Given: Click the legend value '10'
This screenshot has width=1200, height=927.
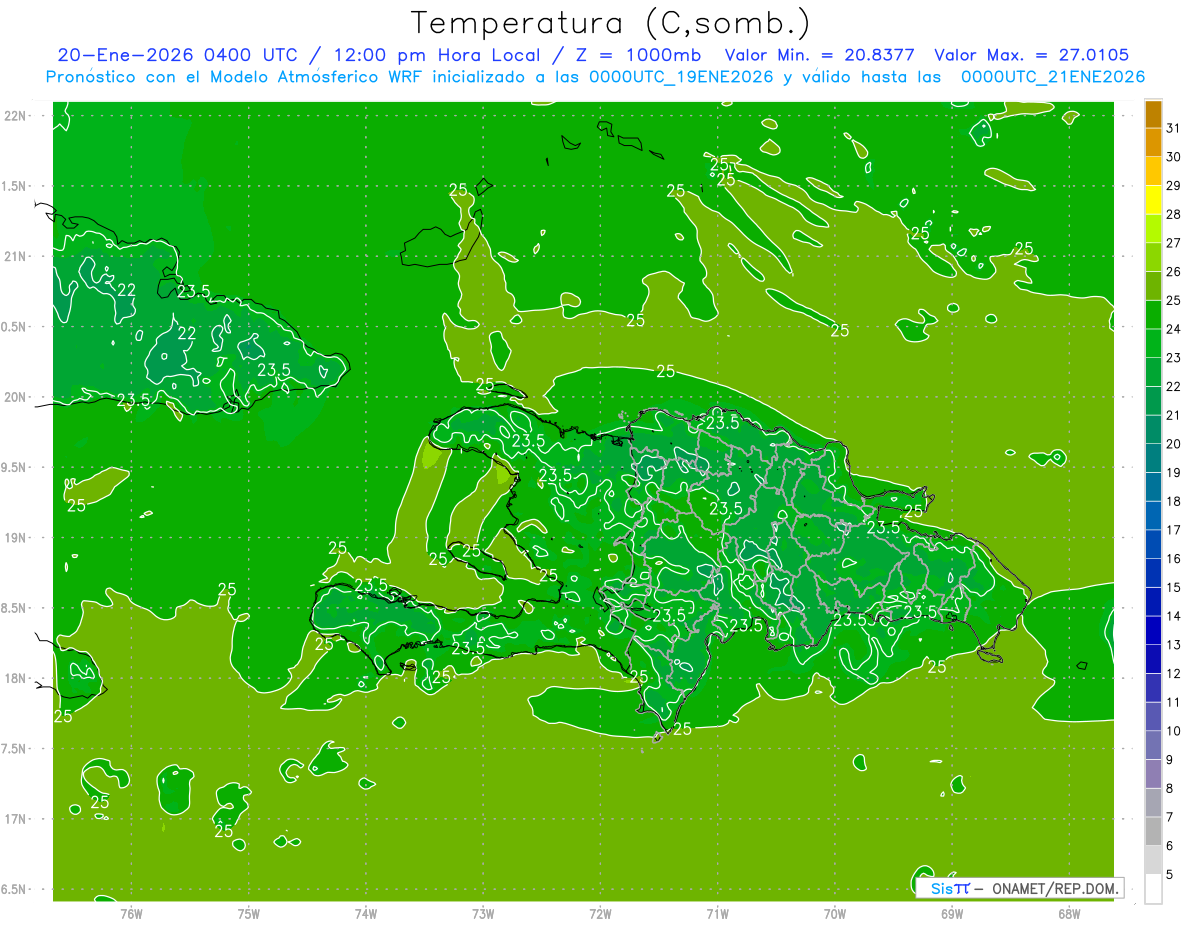Looking at the screenshot, I should coord(1173,731).
